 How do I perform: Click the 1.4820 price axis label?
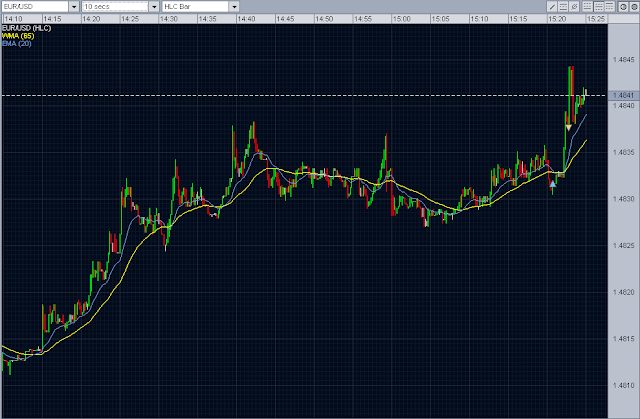[x=623, y=292]
